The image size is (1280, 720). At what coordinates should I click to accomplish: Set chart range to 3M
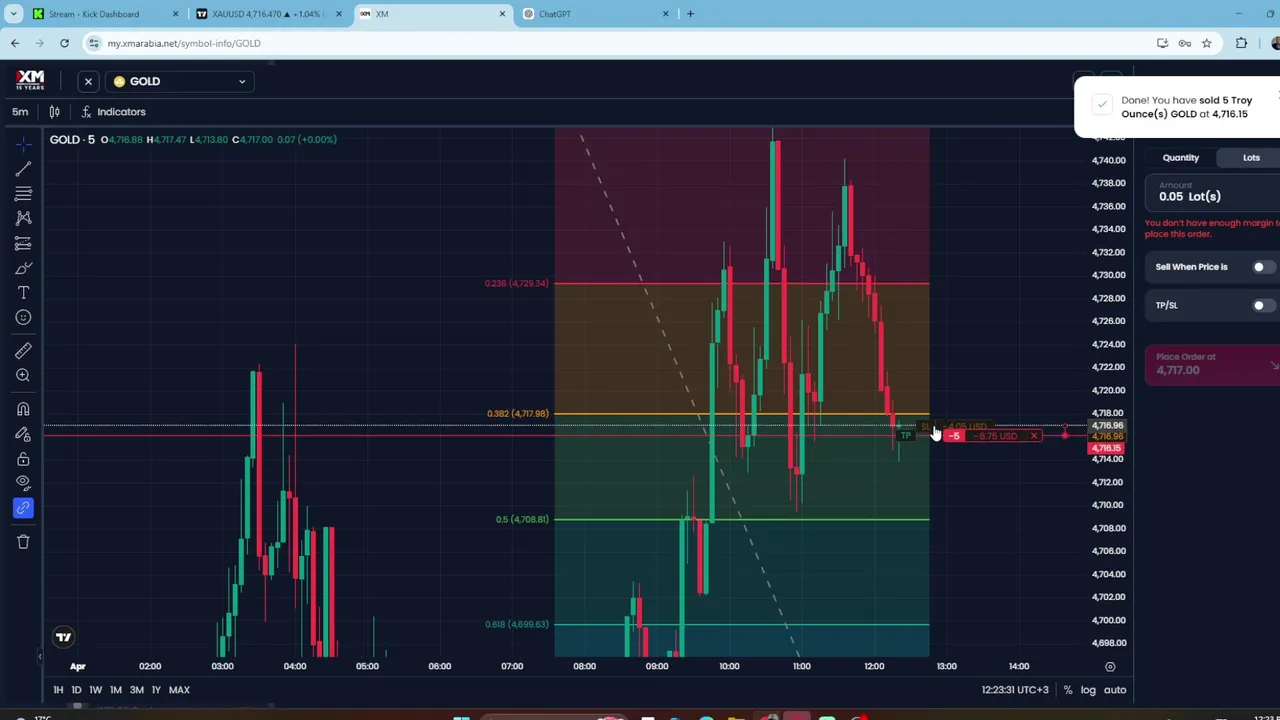coord(137,690)
